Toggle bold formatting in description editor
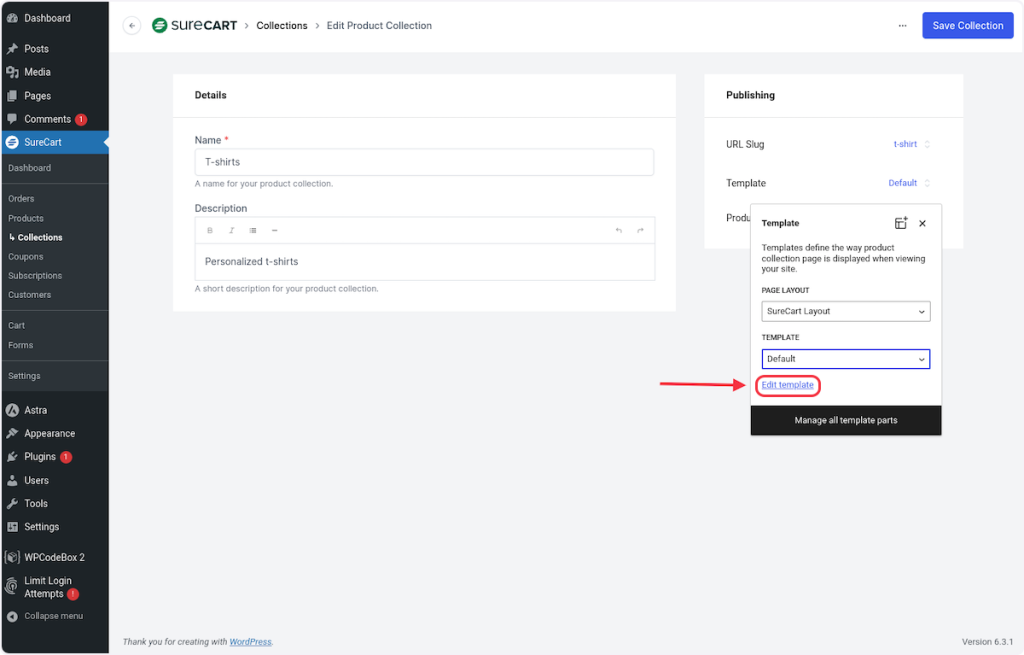This screenshot has width=1024, height=655. click(210, 231)
